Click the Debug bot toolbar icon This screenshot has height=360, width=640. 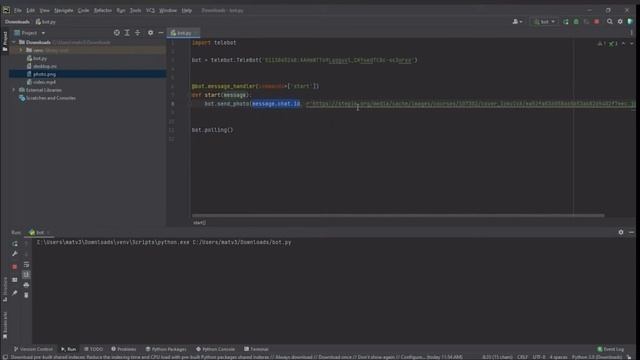point(576,22)
